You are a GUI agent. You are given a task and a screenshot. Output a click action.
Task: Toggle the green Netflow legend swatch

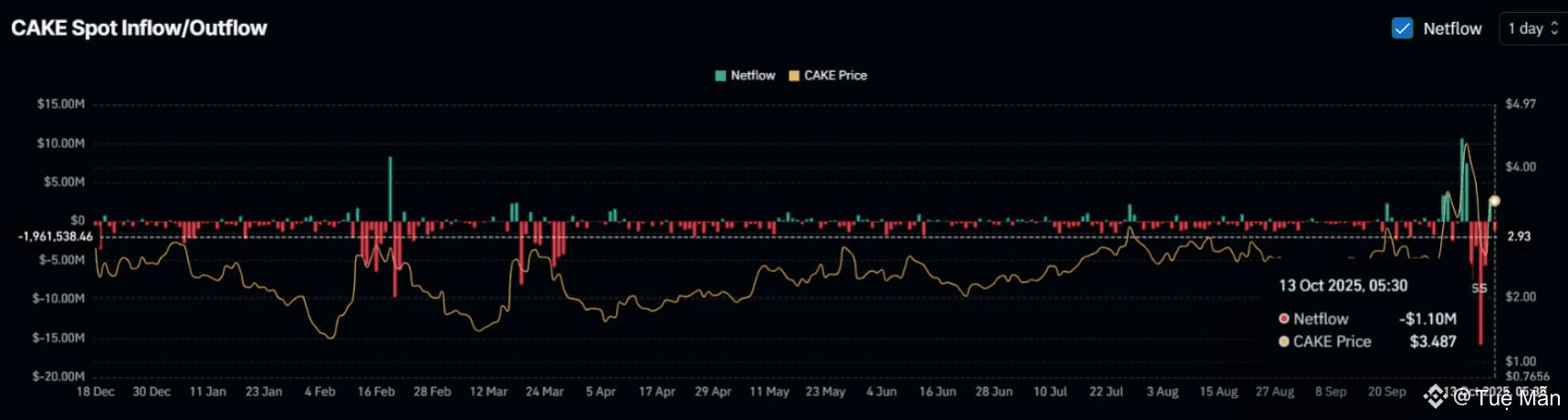pos(720,76)
